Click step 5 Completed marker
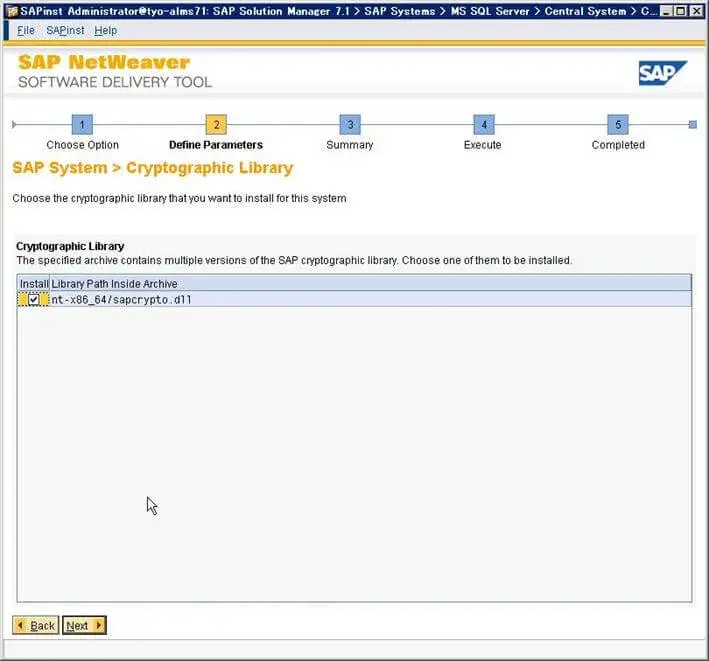The image size is (709, 661). pyautogui.click(x=618, y=124)
